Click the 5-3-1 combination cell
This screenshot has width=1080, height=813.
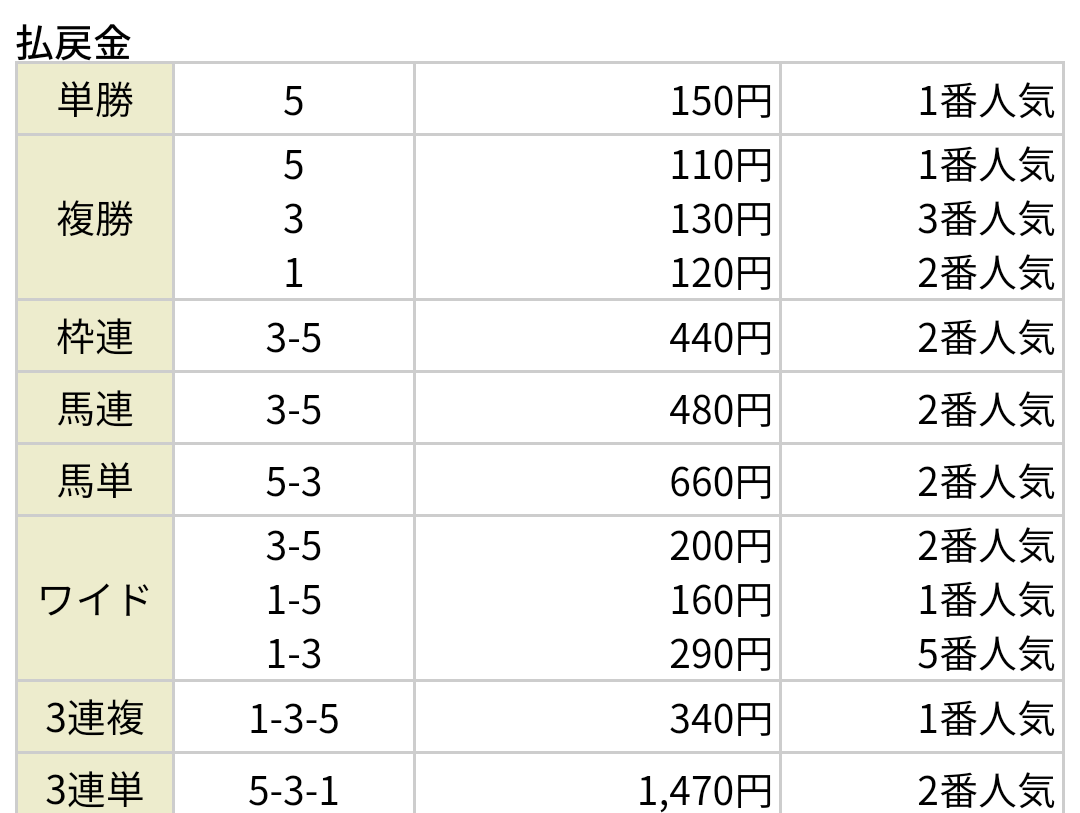[x=293, y=791]
